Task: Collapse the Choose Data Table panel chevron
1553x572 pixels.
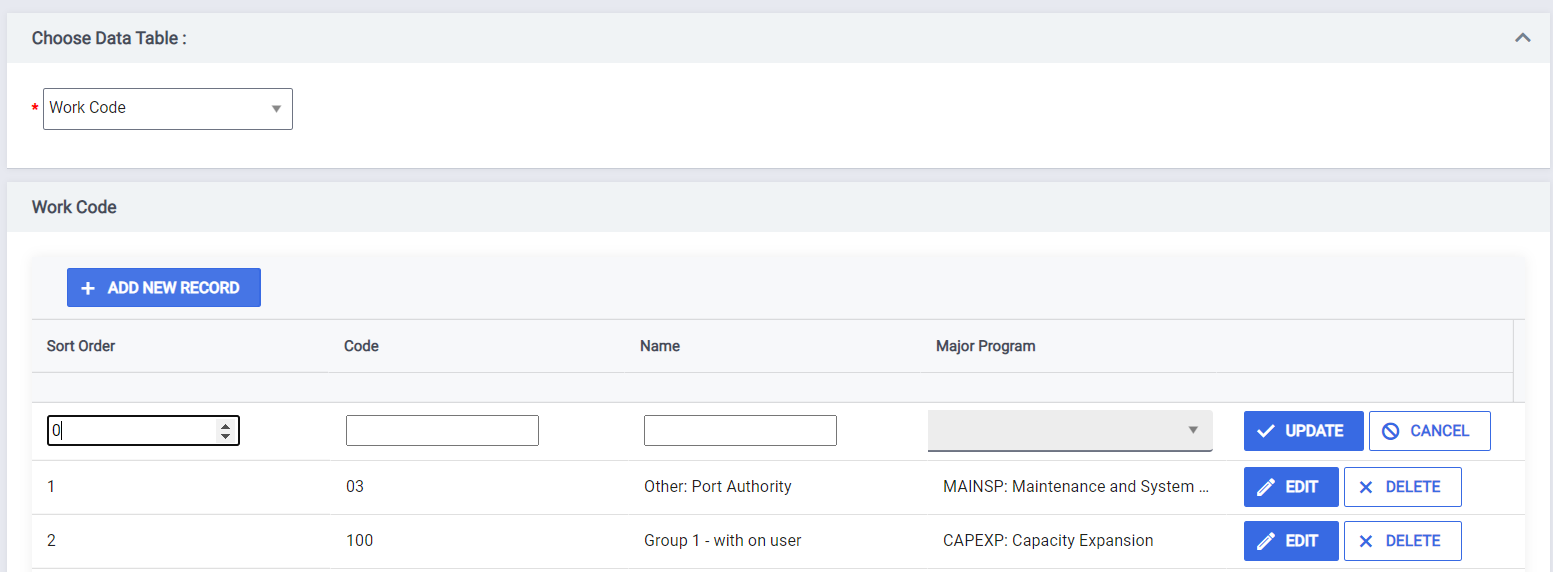Action: pos(1522,38)
